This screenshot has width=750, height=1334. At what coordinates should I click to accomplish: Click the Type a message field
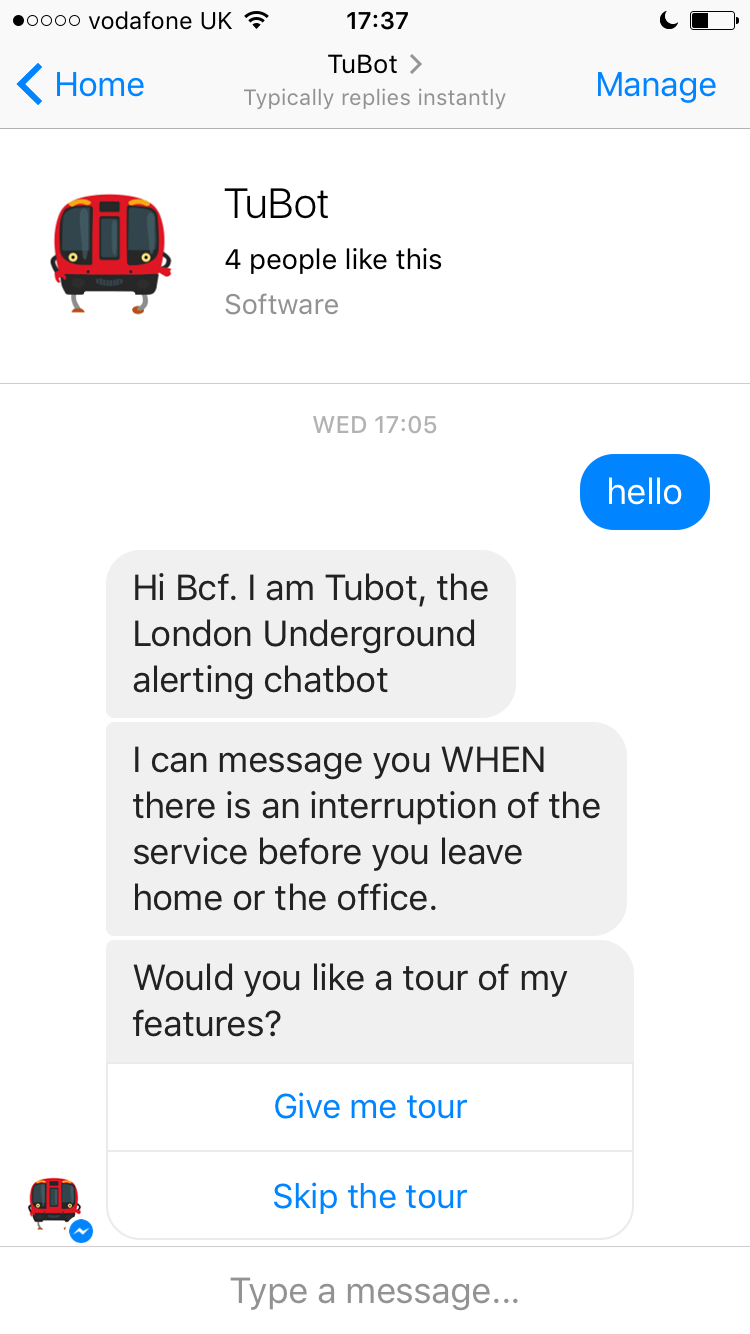(x=375, y=1290)
